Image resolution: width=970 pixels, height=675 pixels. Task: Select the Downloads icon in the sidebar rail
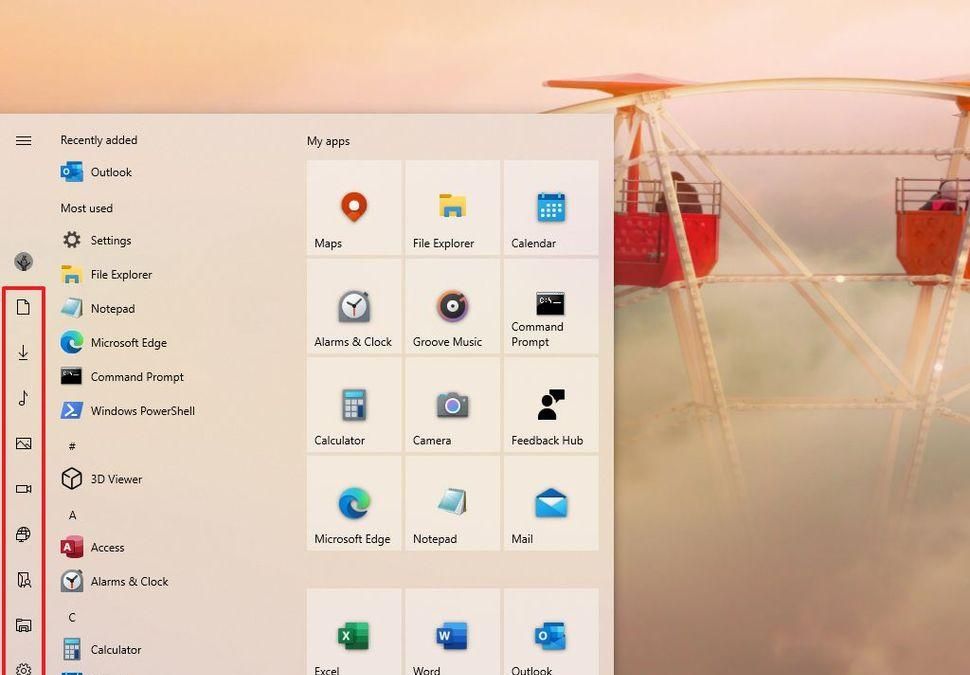(x=23, y=352)
